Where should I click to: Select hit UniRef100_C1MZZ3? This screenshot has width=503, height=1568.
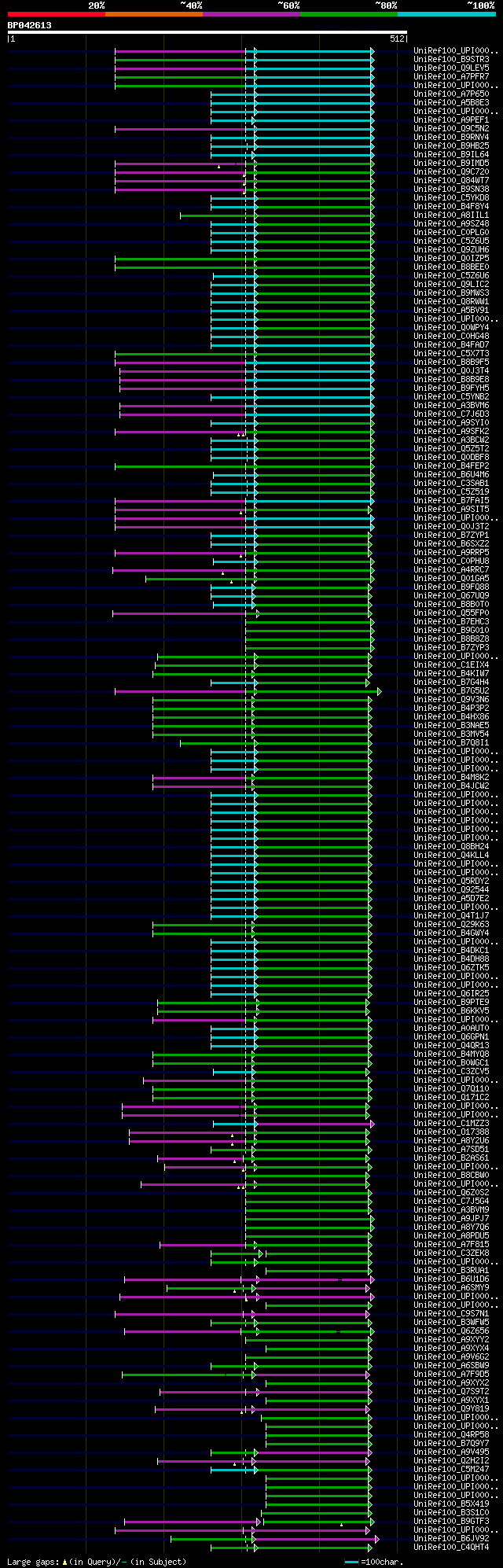451,1124
